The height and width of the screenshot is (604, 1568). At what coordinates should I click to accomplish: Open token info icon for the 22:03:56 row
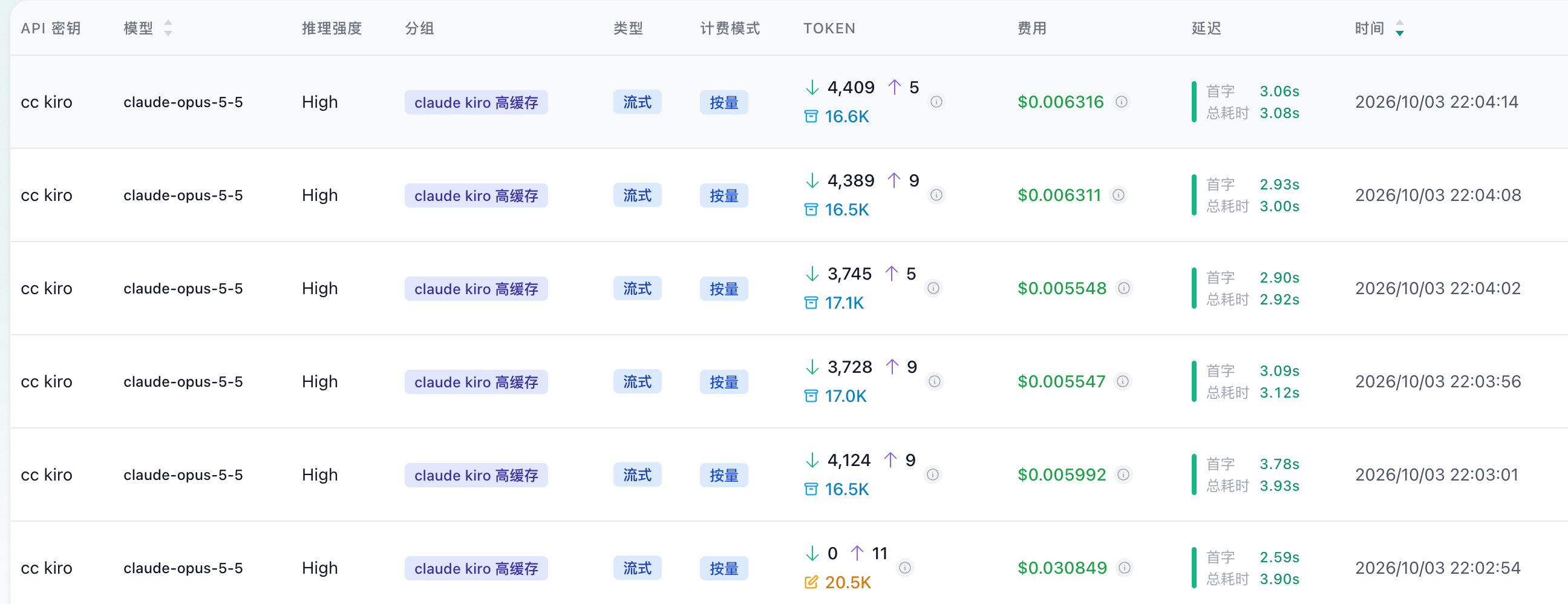pos(935,381)
